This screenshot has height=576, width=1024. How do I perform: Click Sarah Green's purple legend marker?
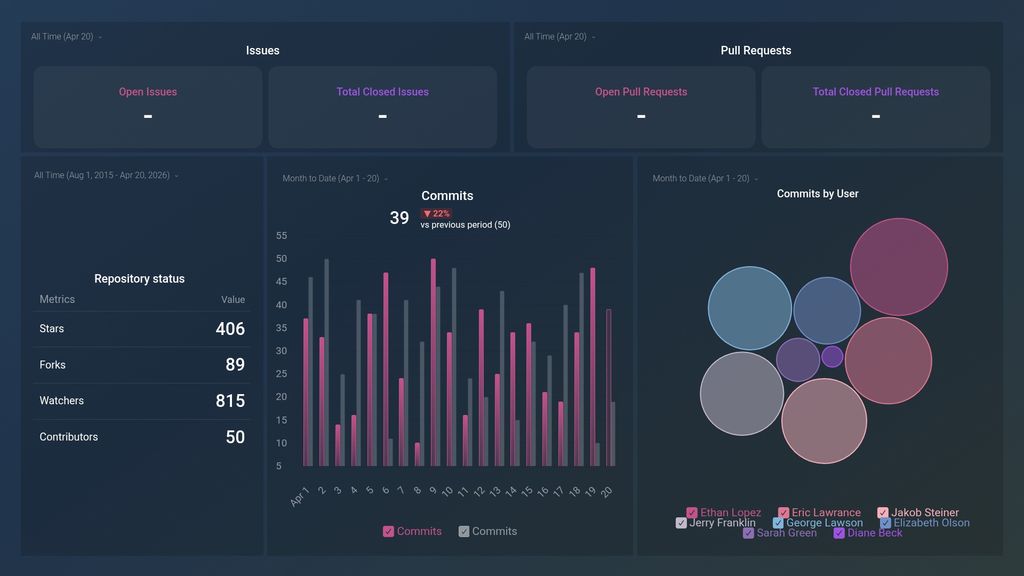[x=748, y=532]
